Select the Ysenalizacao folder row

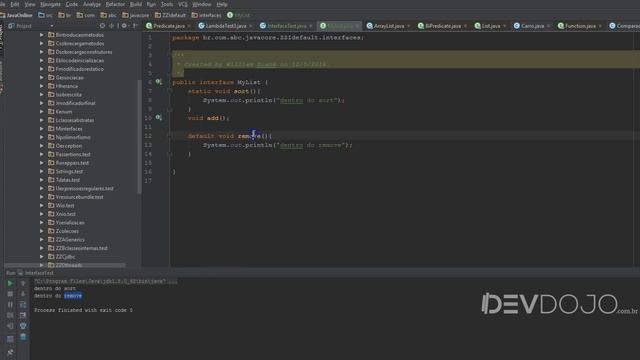(70, 222)
